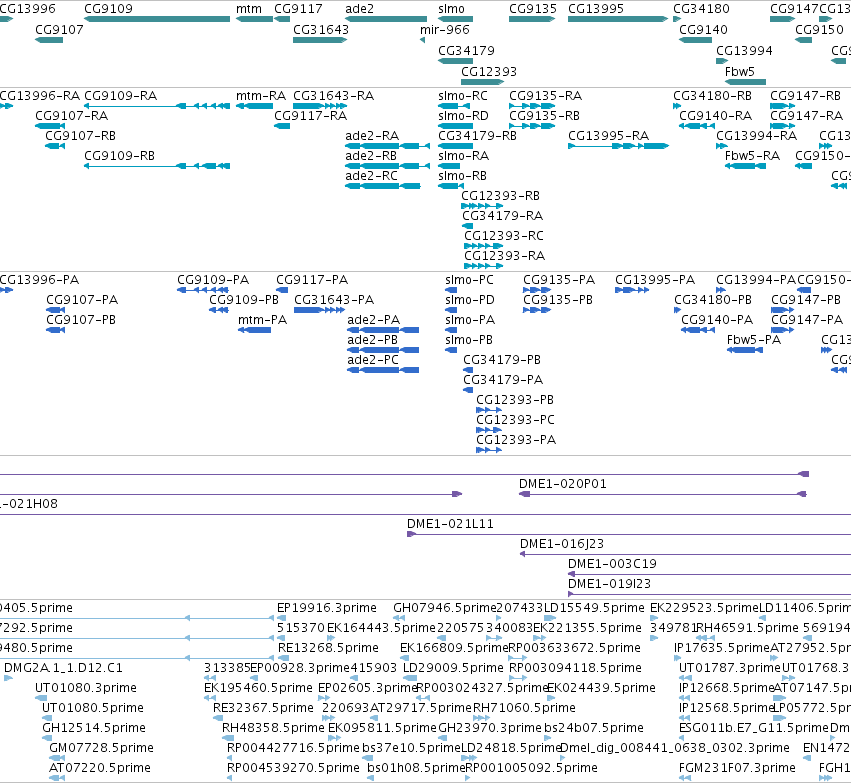Click the DME1-016J23 BAC clone label
The height and width of the screenshot is (783, 851).
562,544
